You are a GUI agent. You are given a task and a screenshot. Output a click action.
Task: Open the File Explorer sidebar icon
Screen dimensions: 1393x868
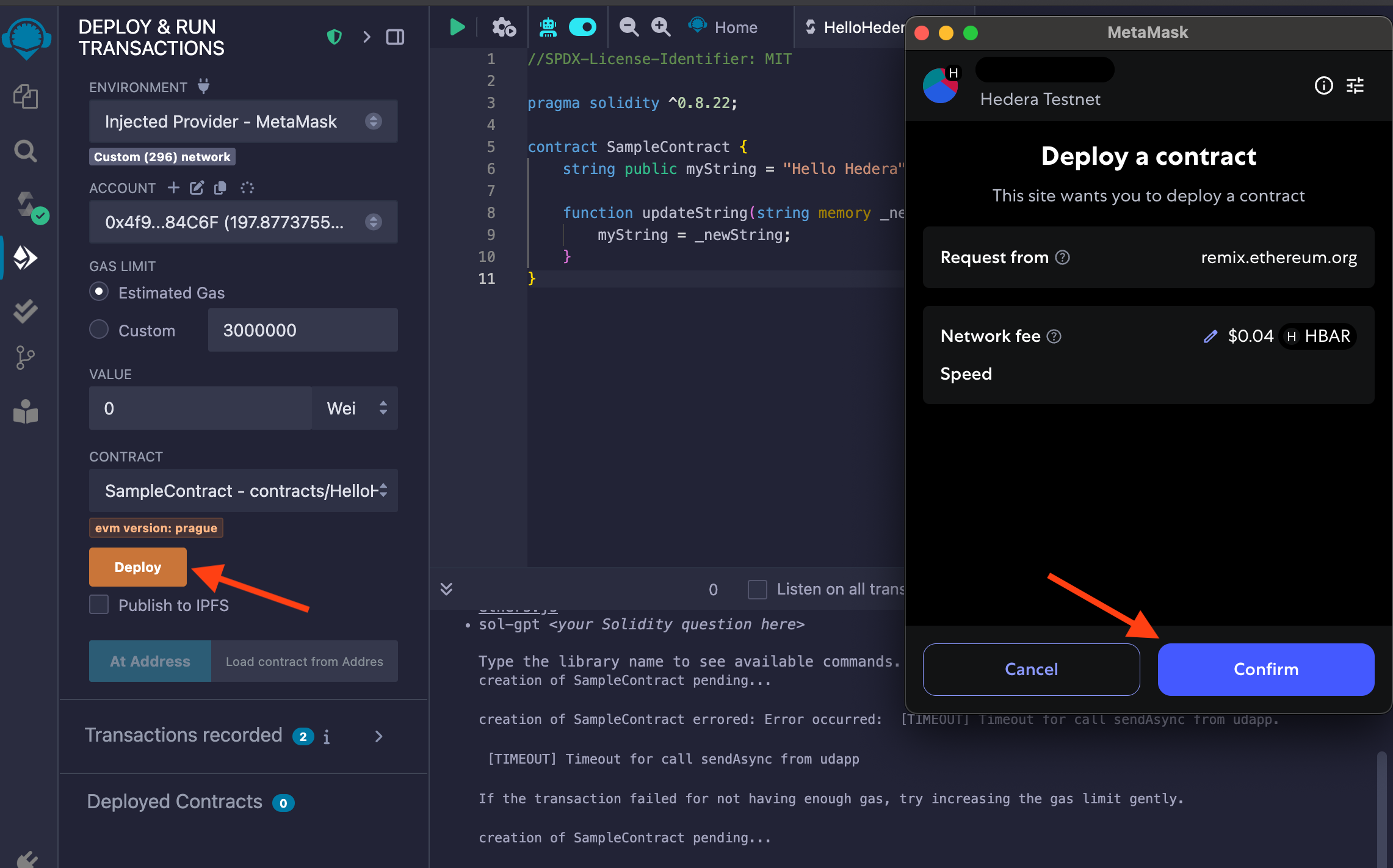pyautogui.click(x=26, y=96)
